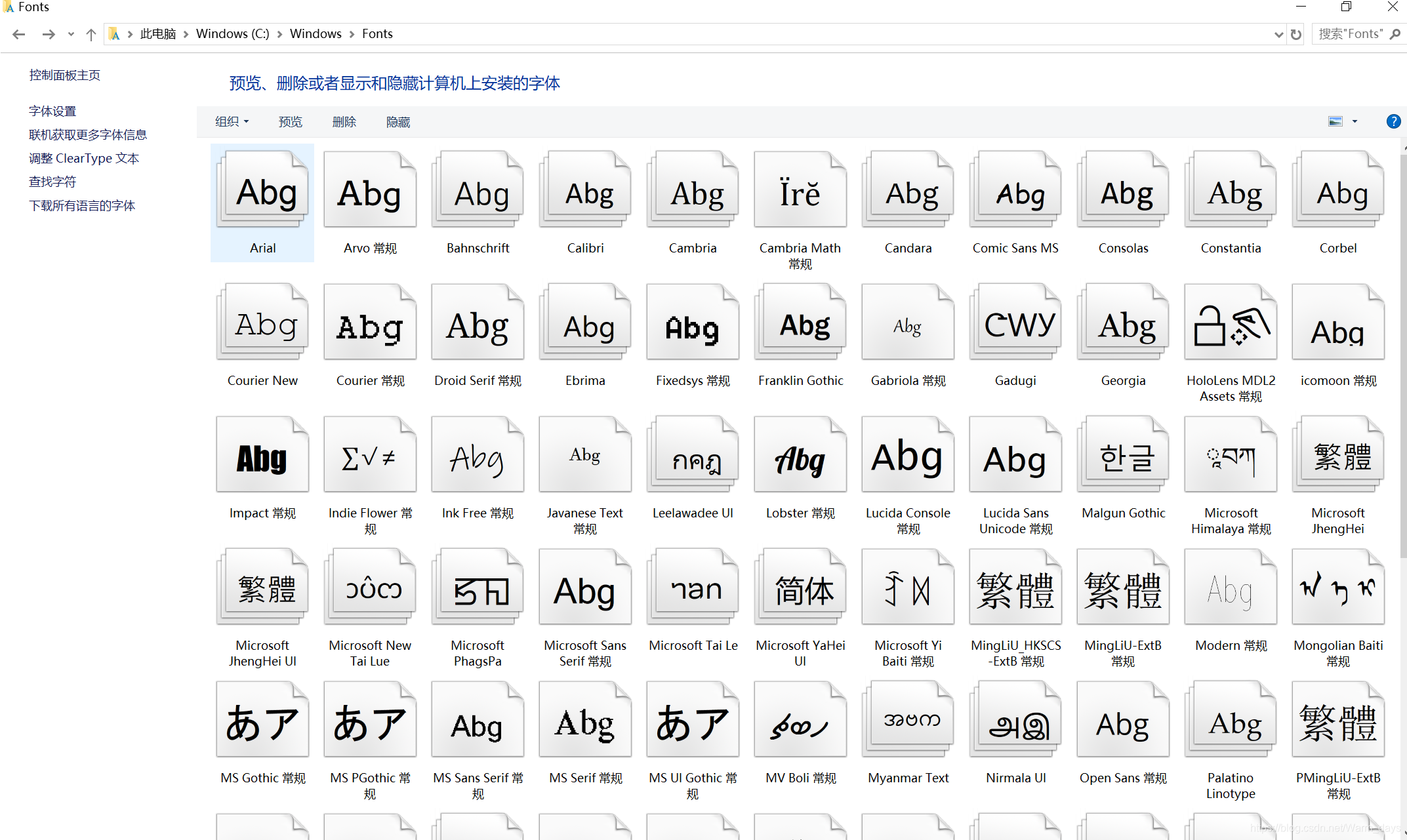Click Windows in the breadcrumb path
This screenshot has width=1407, height=840.
click(x=316, y=34)
